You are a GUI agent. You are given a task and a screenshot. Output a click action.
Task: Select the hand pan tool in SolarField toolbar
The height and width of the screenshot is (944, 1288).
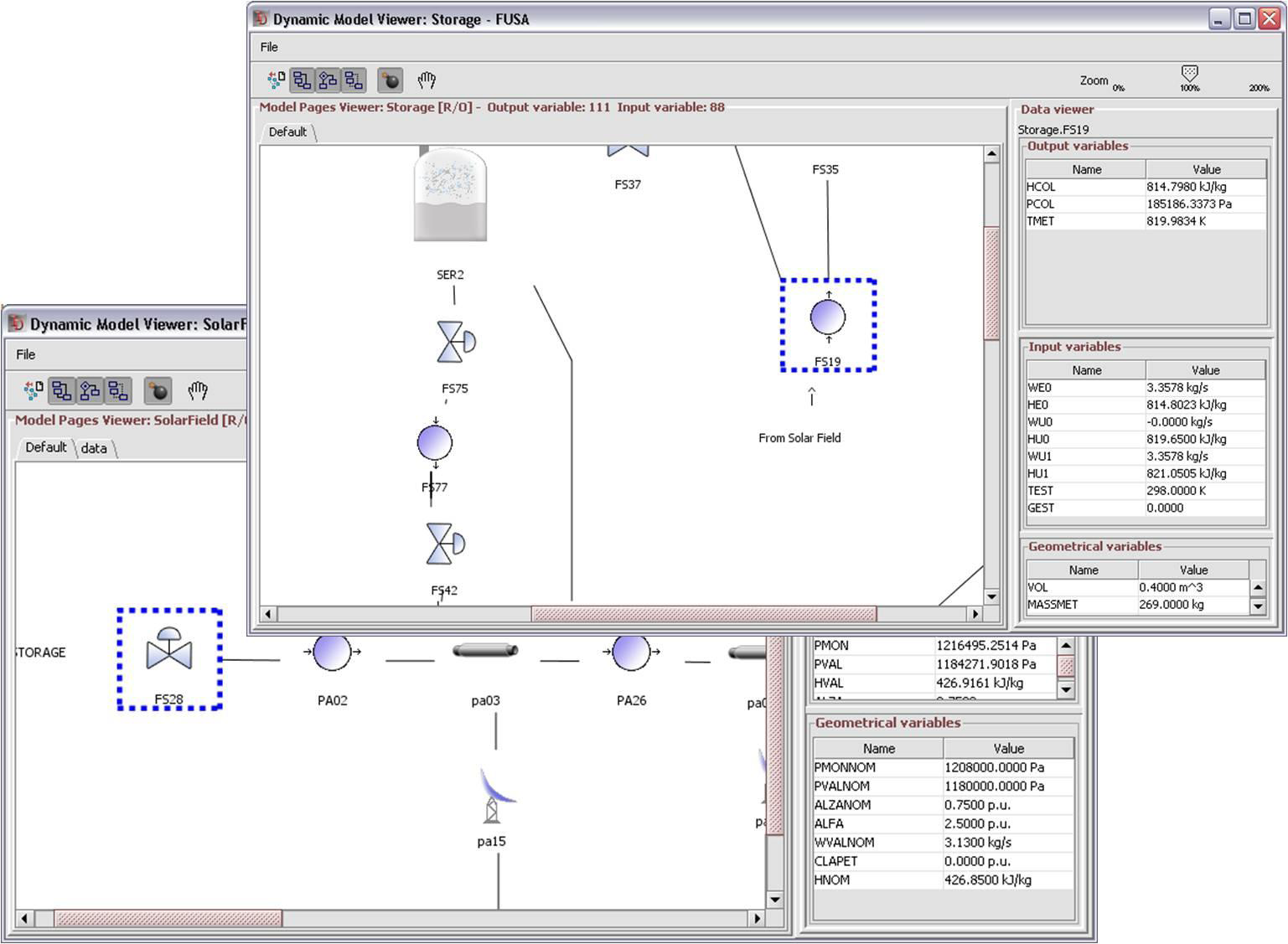198,390
